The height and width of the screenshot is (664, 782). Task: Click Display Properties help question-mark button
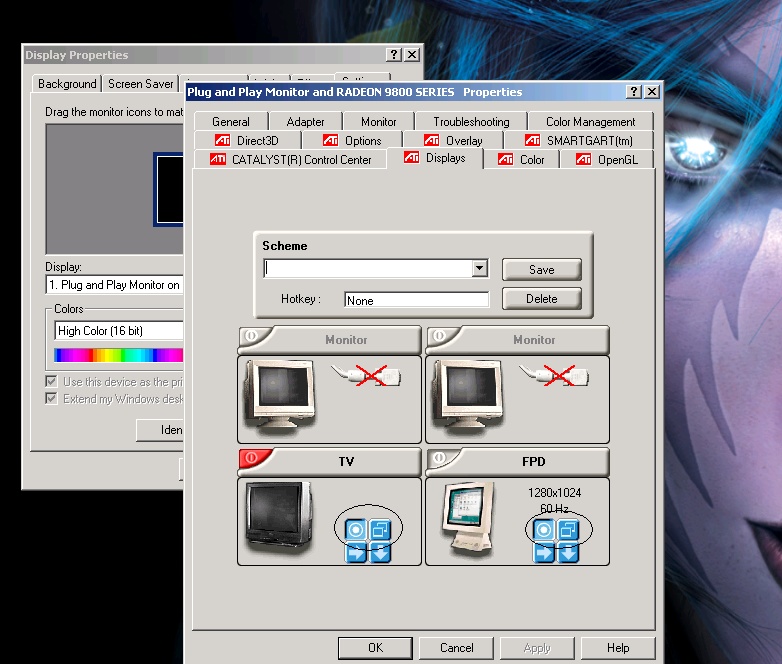point(394,54)
